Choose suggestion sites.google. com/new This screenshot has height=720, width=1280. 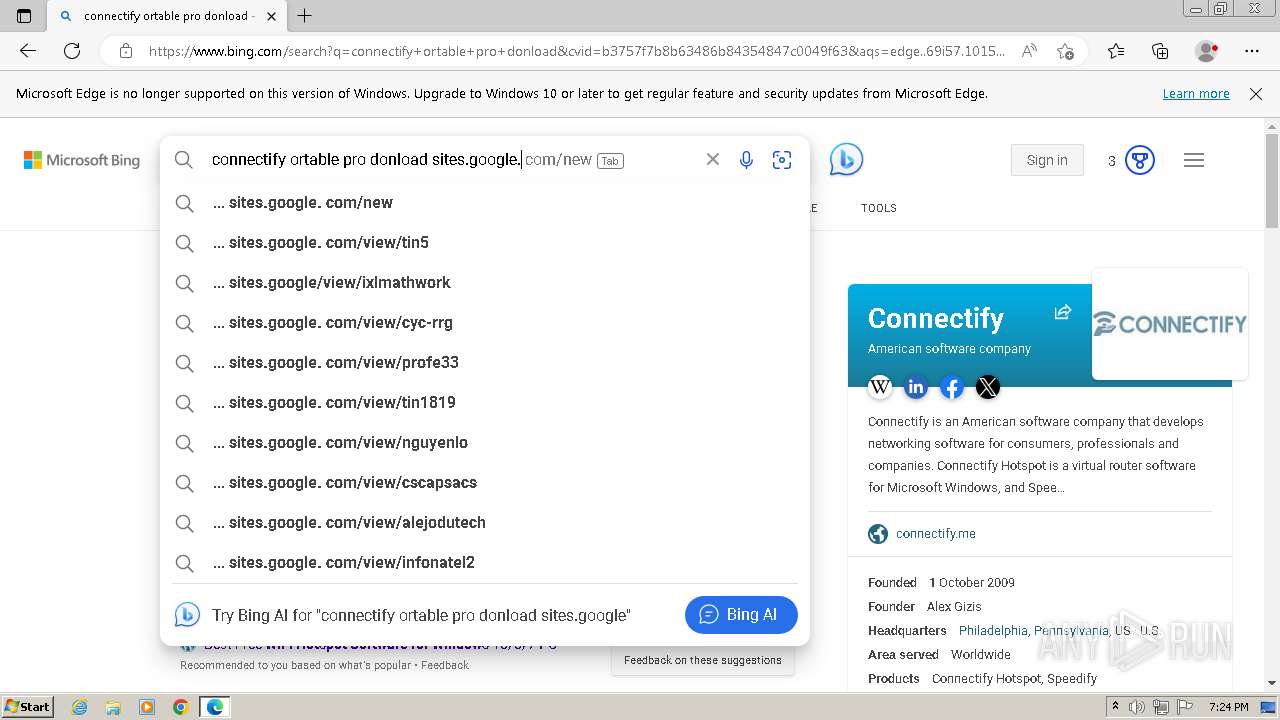pos(485,202)
